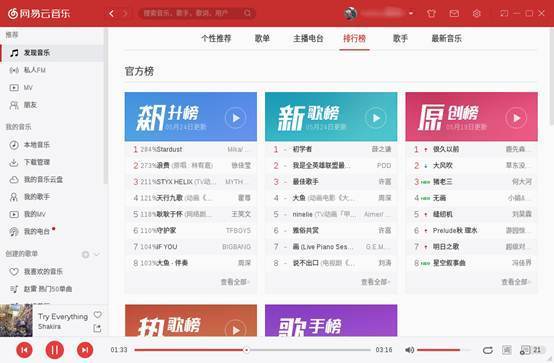This screenshot has width=554, height=363.
Task: Go forward with the navigation arrow
Action: 124,13
